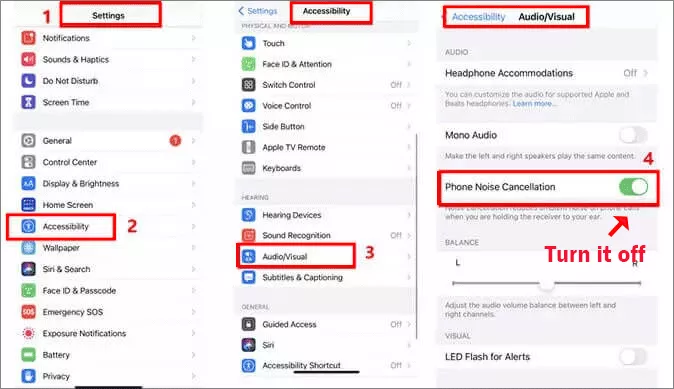Tap the Subtitles & Captioning icon
Image resolution: width=674 pixels, height=389 pixels.
tap(248, 277)
